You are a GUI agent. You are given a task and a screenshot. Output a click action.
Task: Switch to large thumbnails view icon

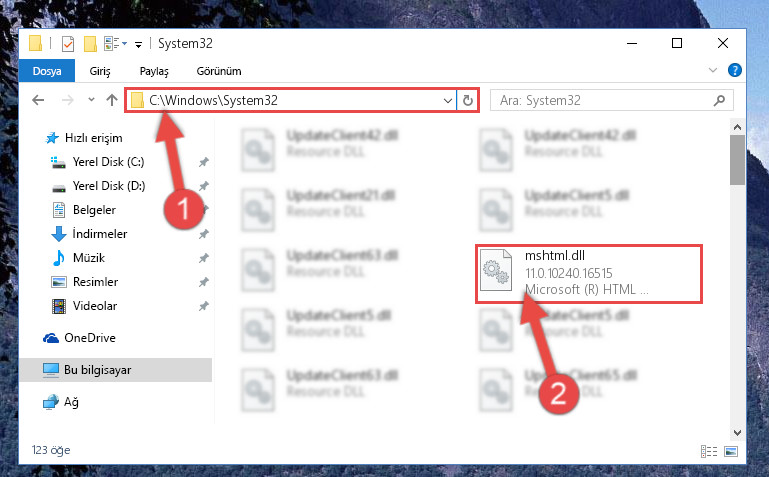coord(731,451)
